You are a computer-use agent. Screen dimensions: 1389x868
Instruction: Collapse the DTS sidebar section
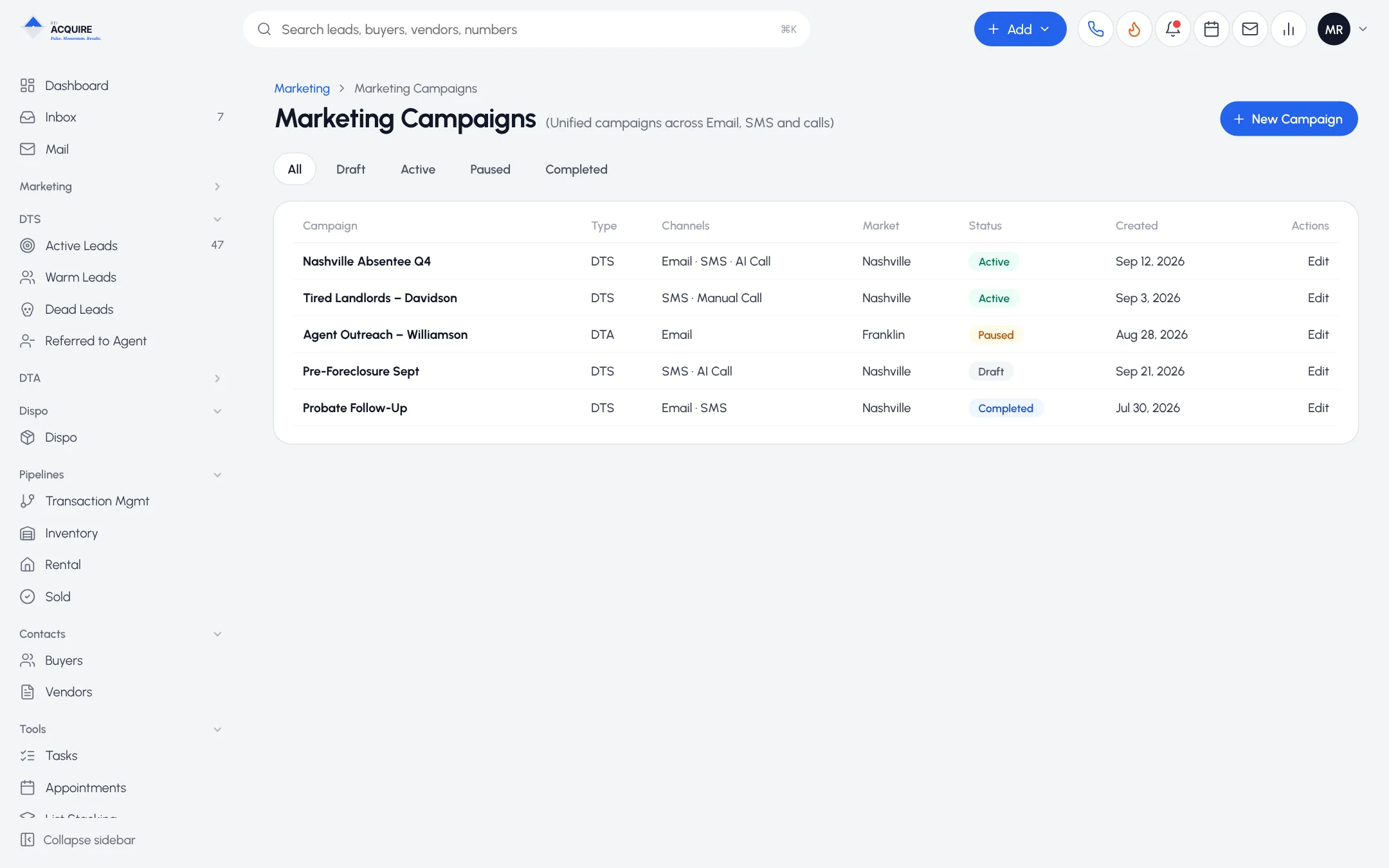(x=121, y=219)
